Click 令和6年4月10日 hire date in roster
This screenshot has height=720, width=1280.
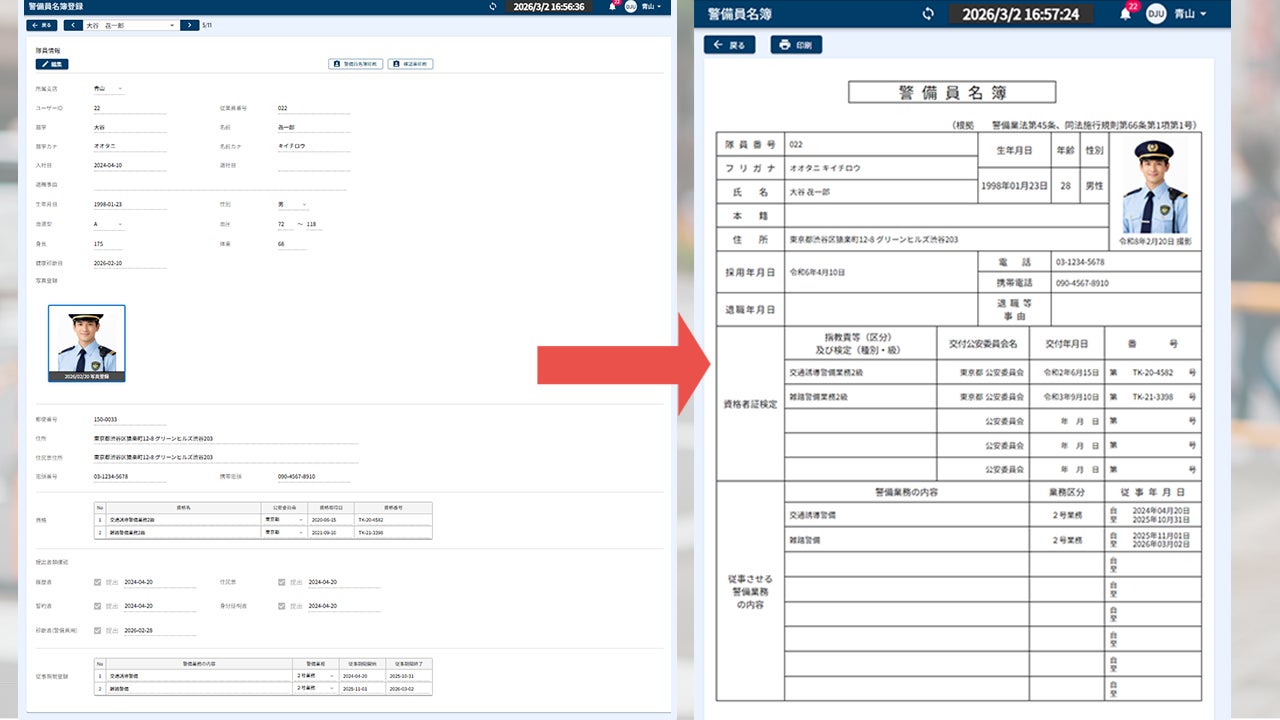[x=818, y=272]
